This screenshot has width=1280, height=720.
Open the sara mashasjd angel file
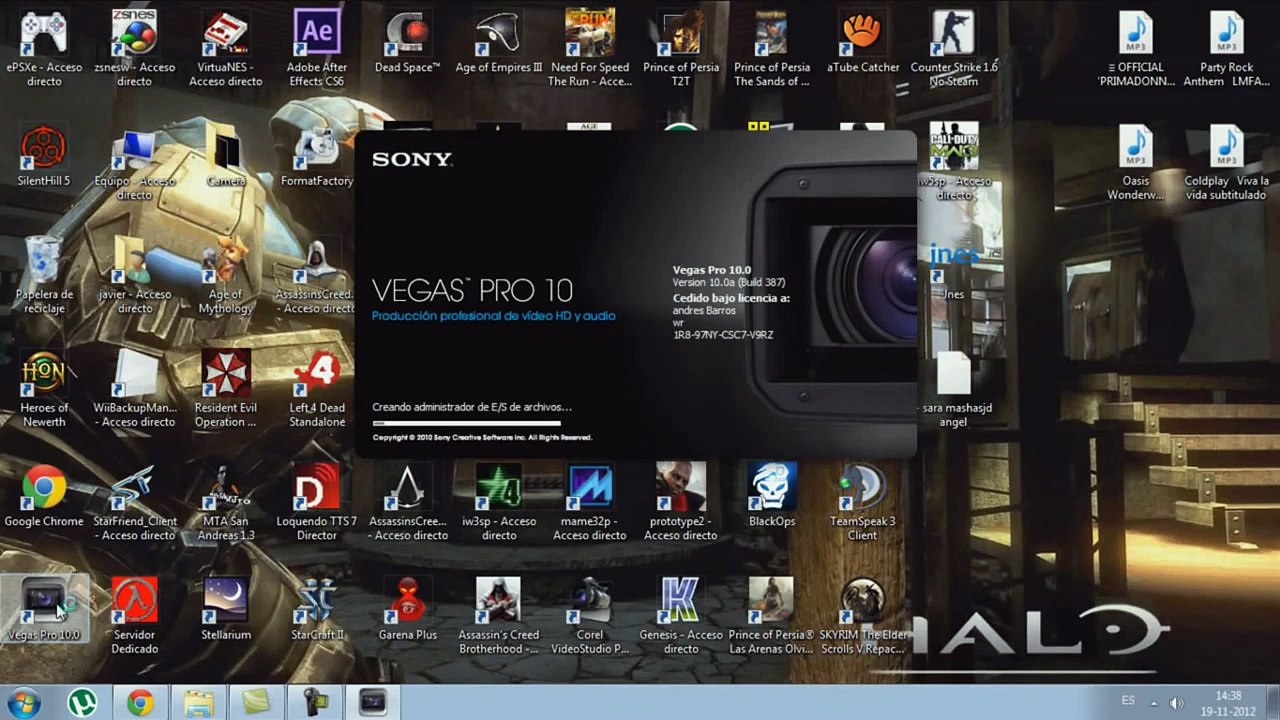[954, 388]
